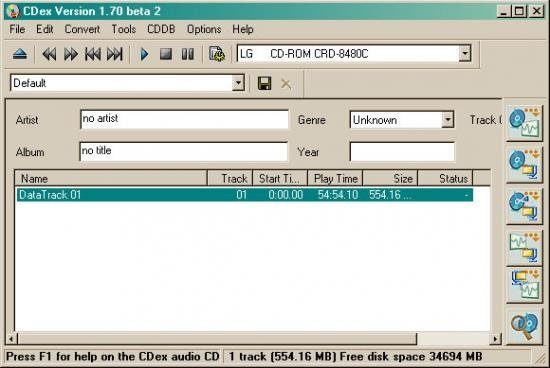Image resolution: width=550 pixels, height=368 pixels.
Task: Click the CDex title bar application icon
Action: pyautogui.click(x=13, y=11)
